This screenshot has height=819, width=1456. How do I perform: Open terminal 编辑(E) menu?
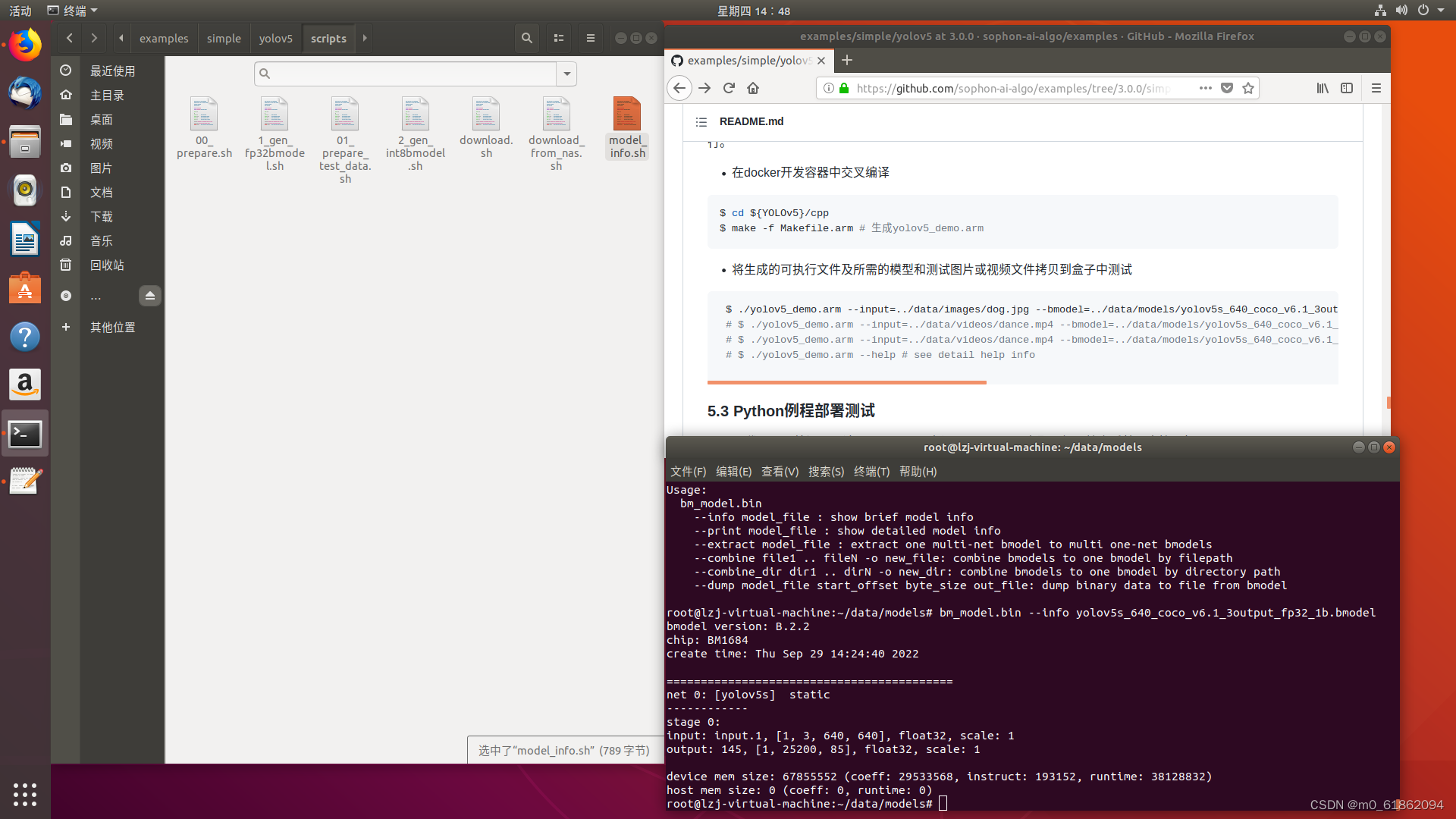[x=733, y=471]
